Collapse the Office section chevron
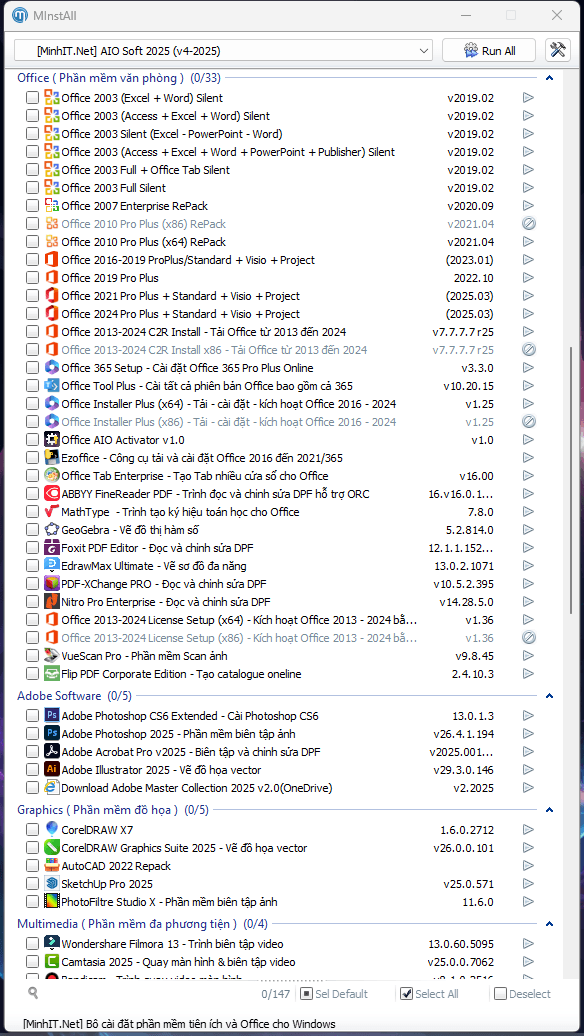The width and height of the screenshot is (584, 1036). [x=549, y=78]
